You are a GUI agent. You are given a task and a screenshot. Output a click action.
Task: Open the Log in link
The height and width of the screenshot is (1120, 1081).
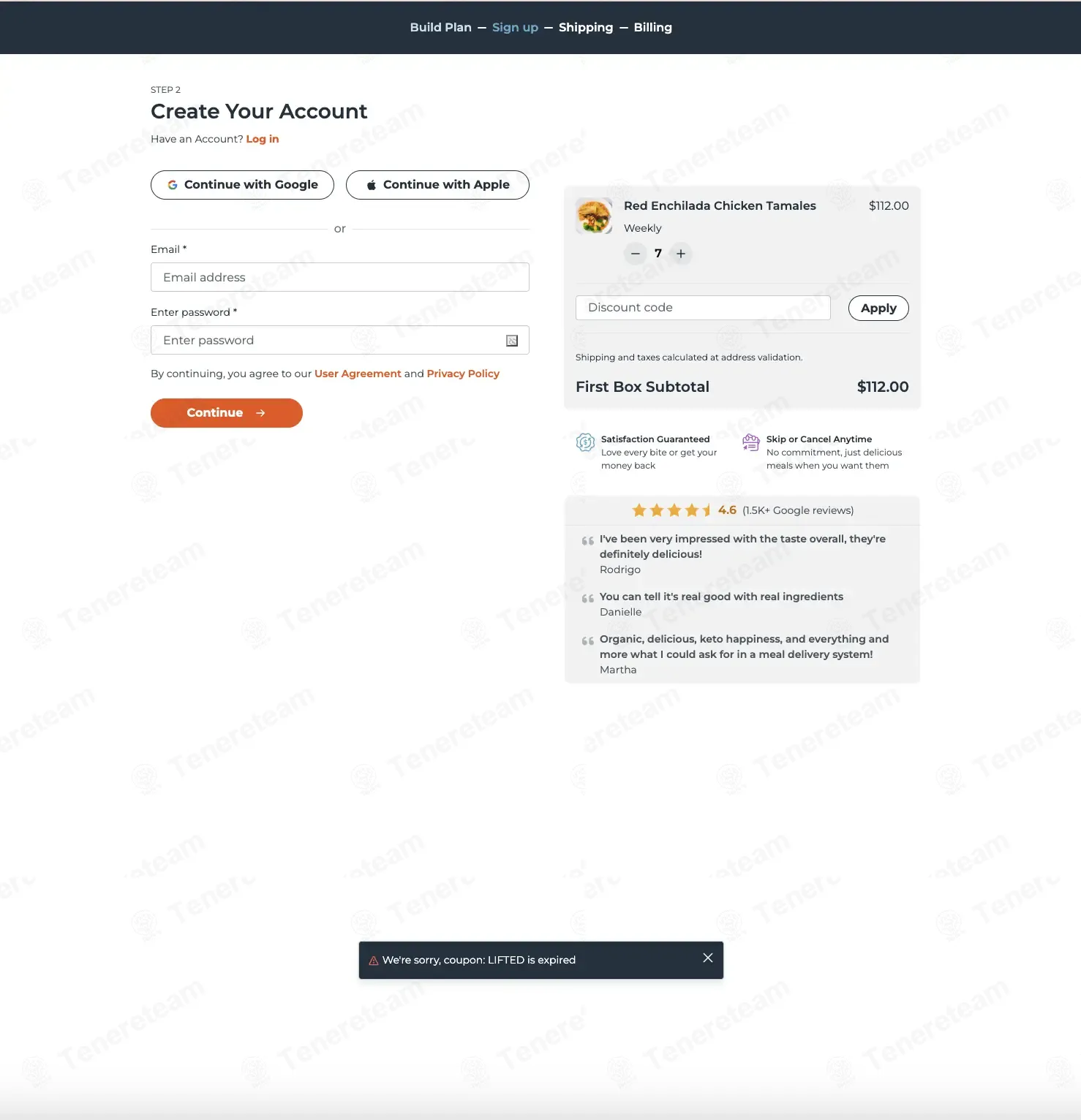click(263, 139)
